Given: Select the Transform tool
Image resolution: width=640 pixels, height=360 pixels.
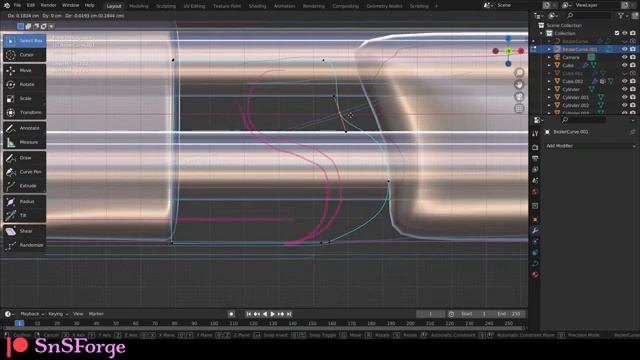Looking at the screenshot, I should point(24,112).
